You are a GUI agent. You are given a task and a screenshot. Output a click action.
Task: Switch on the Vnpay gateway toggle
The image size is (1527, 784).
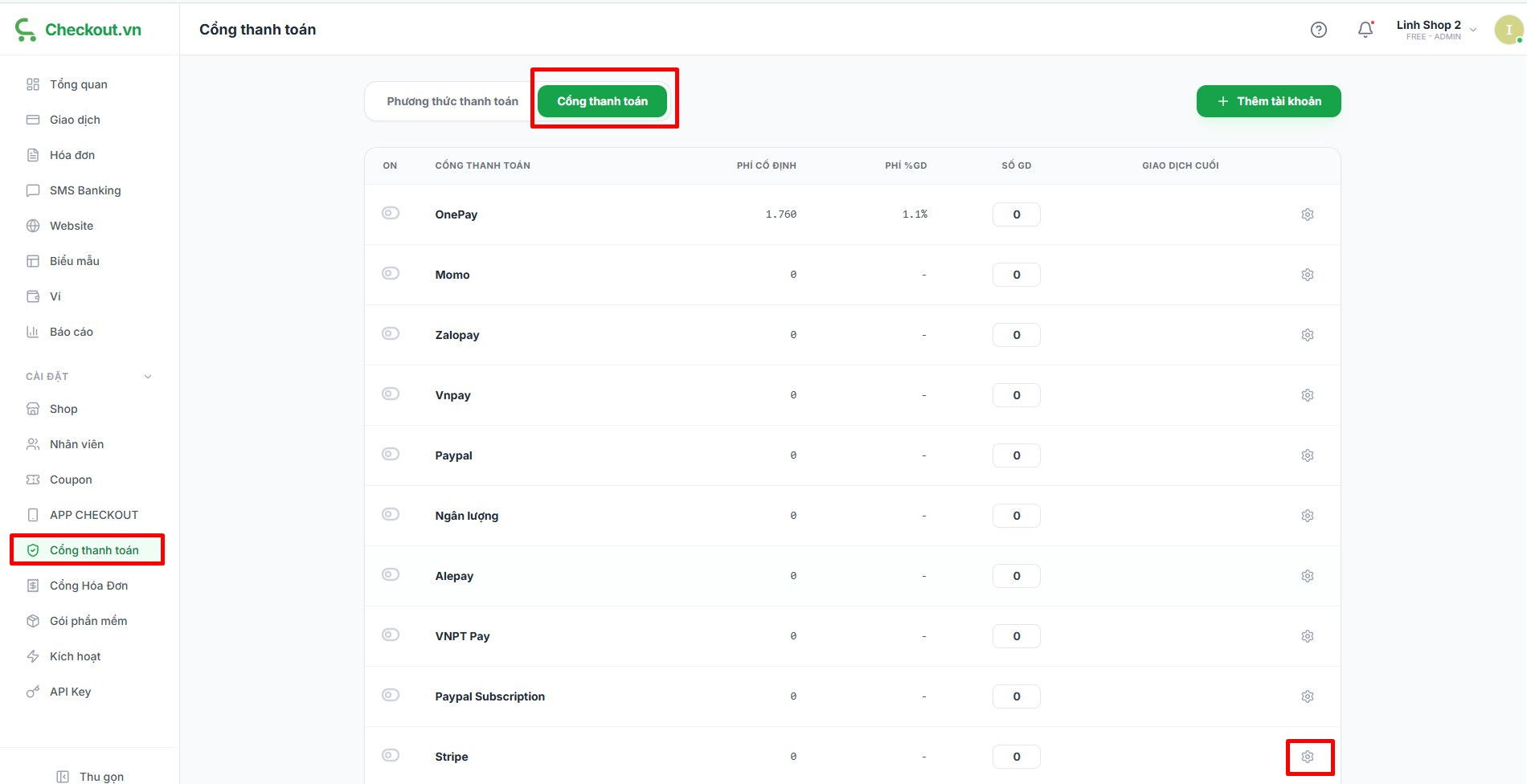coord(391,394)
